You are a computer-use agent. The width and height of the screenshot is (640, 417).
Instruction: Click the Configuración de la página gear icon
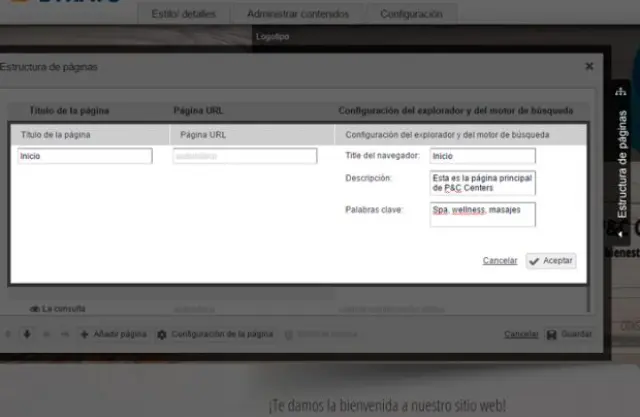(x=162, y=334)
